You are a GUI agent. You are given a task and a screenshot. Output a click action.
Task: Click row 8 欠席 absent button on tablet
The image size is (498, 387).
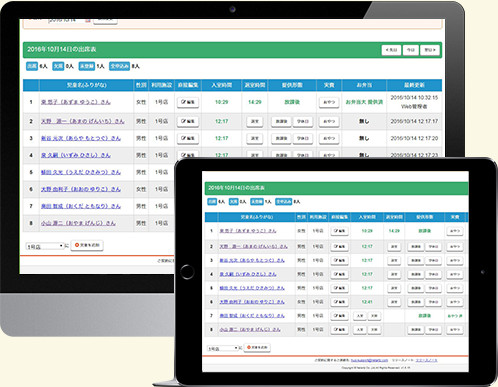(374, 330)
